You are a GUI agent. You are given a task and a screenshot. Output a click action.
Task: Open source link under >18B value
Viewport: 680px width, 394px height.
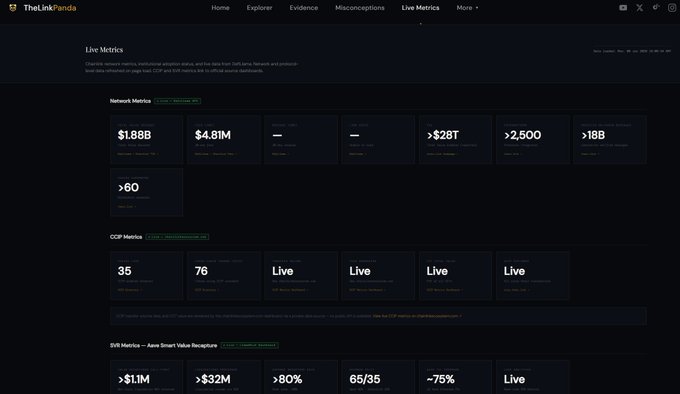(590, 154)
